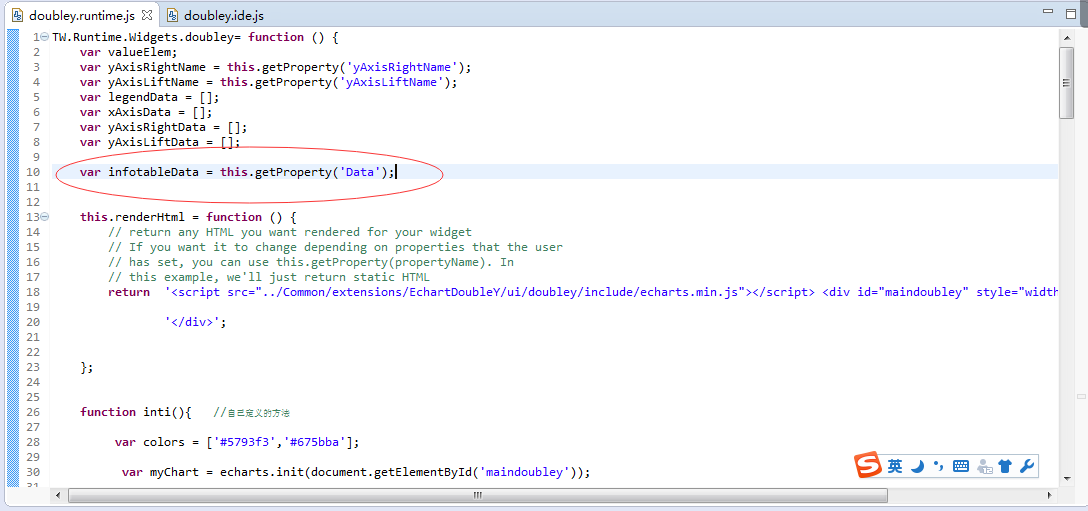Click the user account icon in IME bar
The image size is (1088, 511).
pos(984,467)
